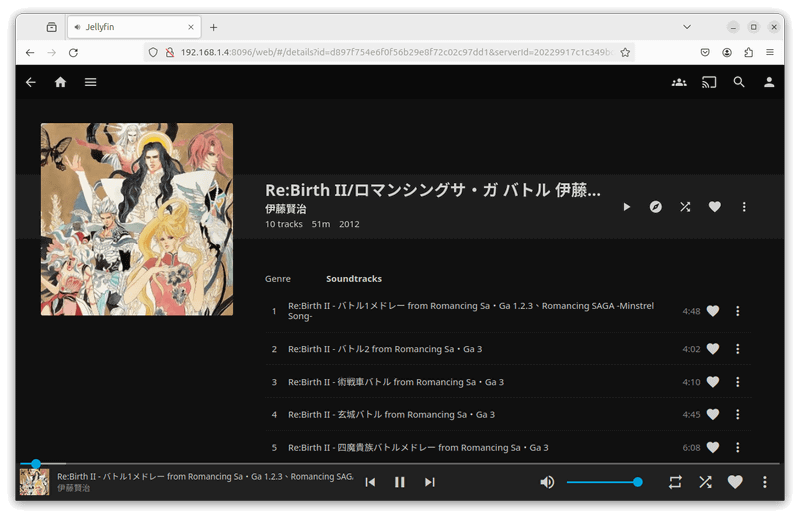Play the album Re:Birth II
The image size is (800, 518).
(x=627, y=207)
